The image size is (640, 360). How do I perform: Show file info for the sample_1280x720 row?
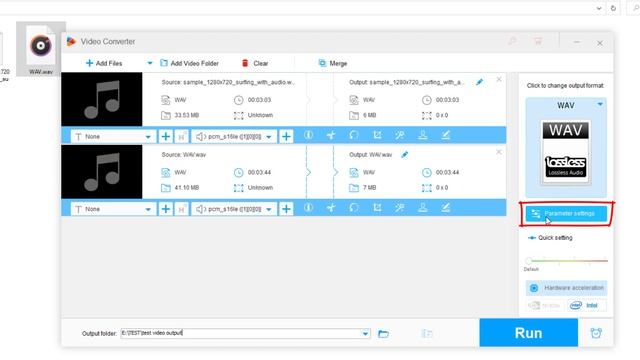[x=309, y=135]
